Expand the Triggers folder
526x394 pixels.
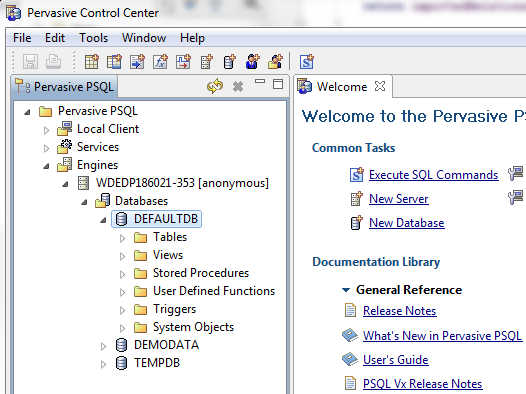click(x=122, y=311)
